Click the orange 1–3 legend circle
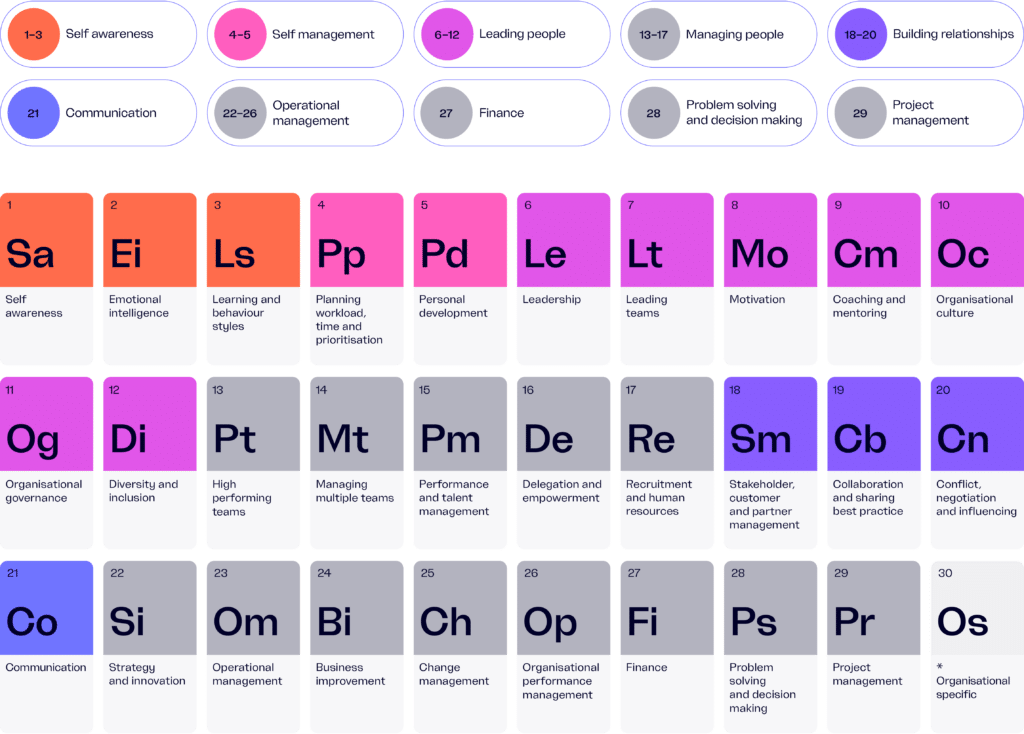 33,34
